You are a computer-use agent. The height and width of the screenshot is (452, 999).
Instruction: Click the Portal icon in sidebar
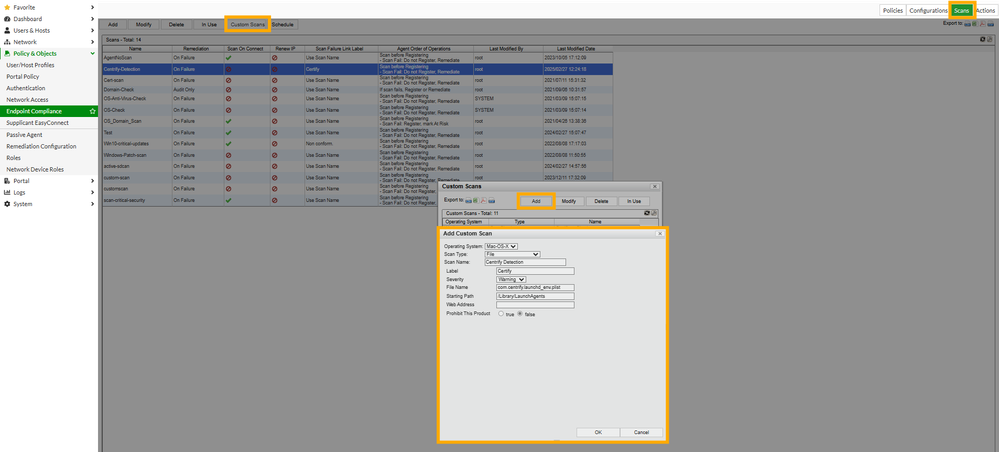7,181
